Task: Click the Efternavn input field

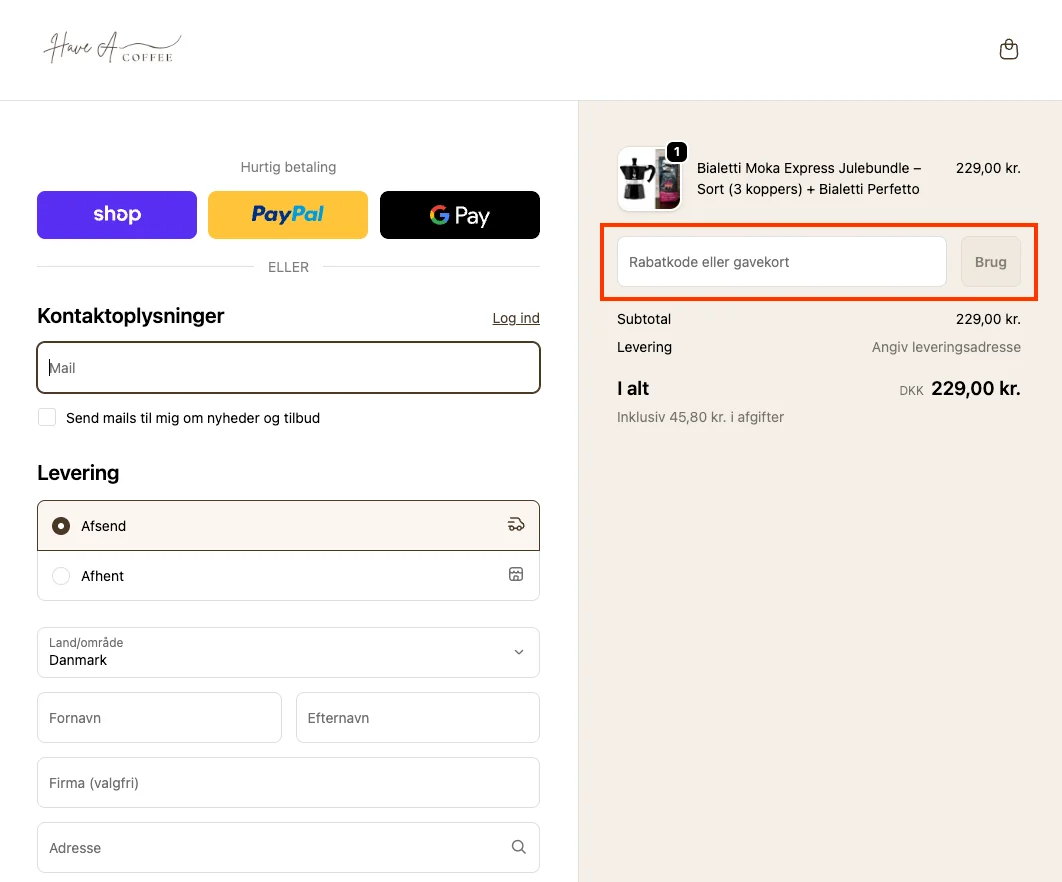Action: point(417,718)
